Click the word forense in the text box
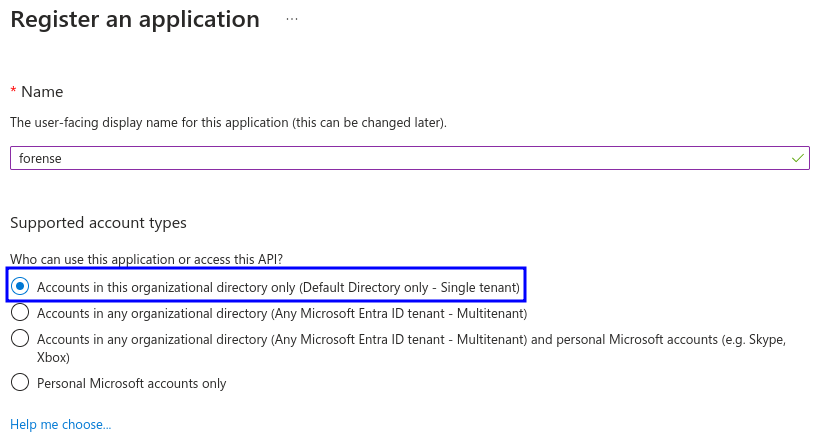Image resolution: width=813 pixels, height=438 pixels. [x=40, y=158]
